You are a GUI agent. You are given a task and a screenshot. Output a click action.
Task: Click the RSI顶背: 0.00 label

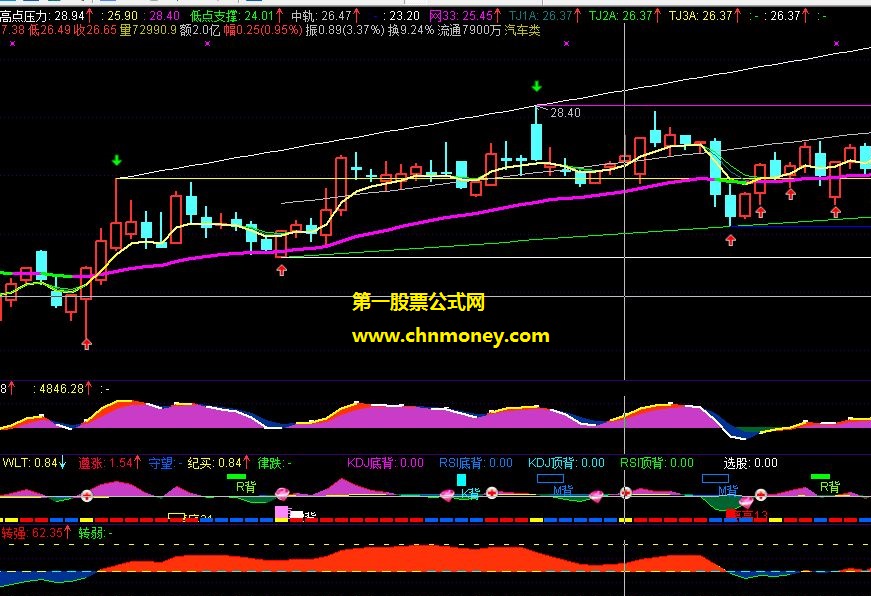pyautogui.click(x=657, y=463)
